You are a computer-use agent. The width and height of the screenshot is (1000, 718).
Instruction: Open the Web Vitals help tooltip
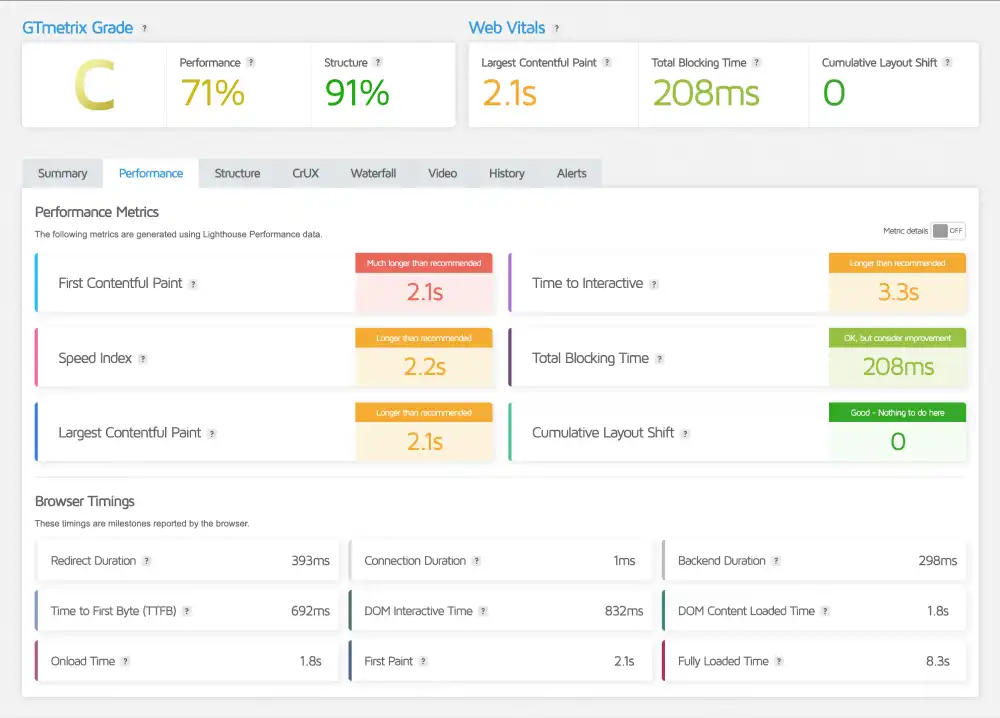coord(556,28)
